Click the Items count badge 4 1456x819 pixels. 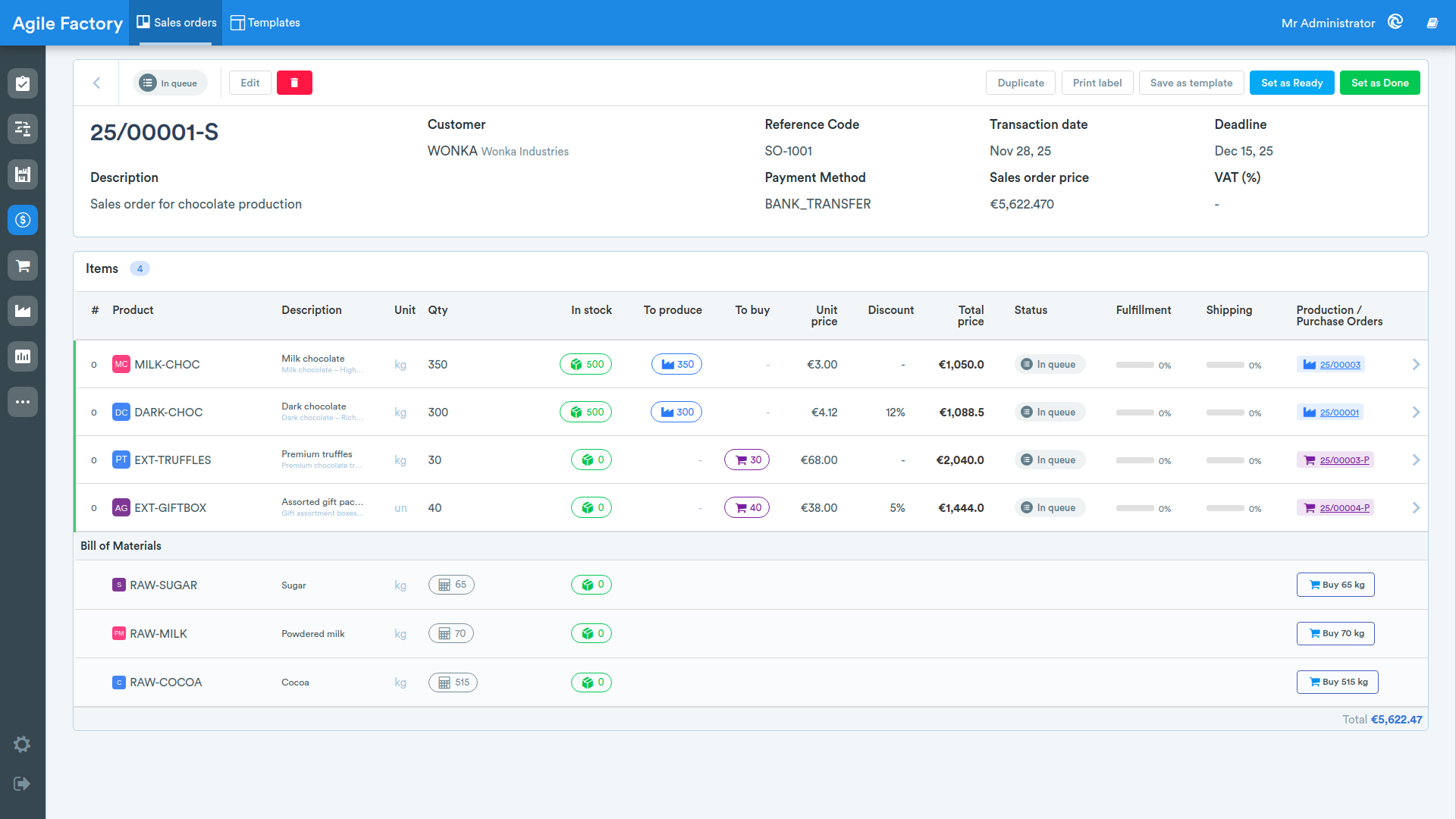pyautogui.click(x=140, y=268)
